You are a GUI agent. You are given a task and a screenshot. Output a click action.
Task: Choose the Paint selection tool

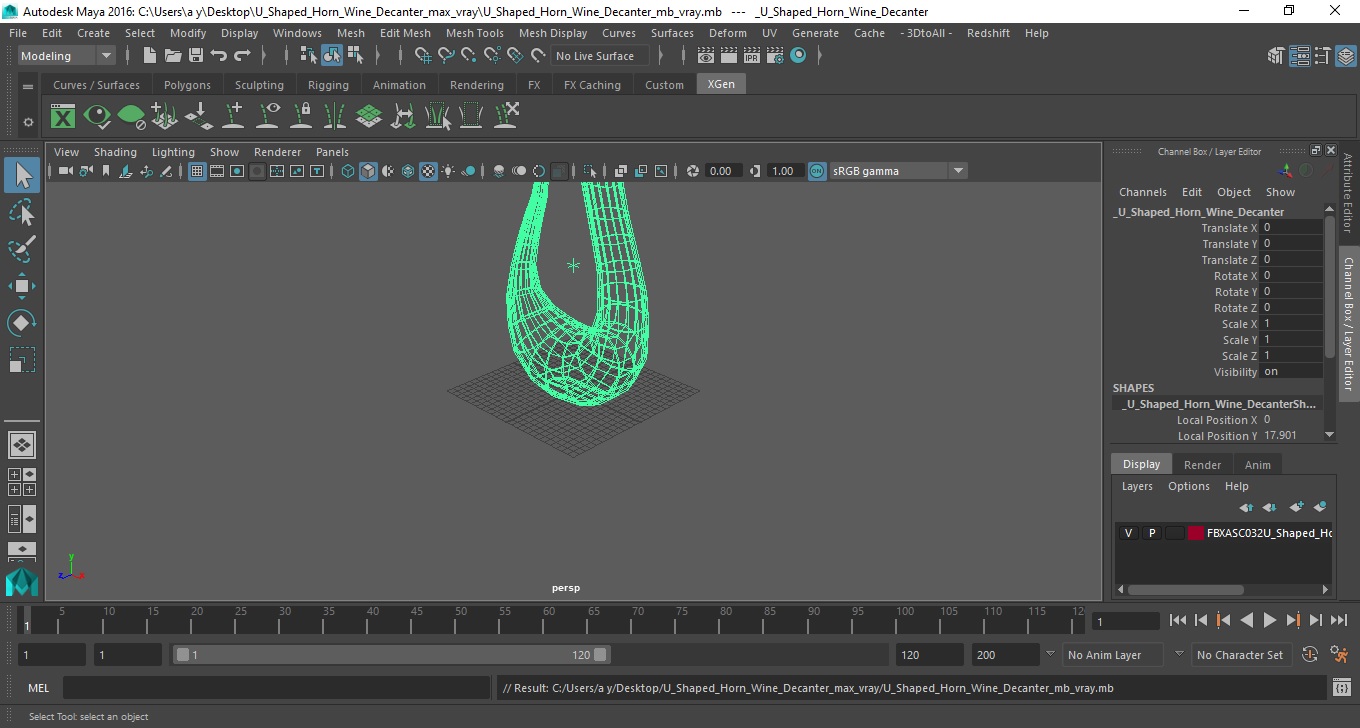(22, 248)
